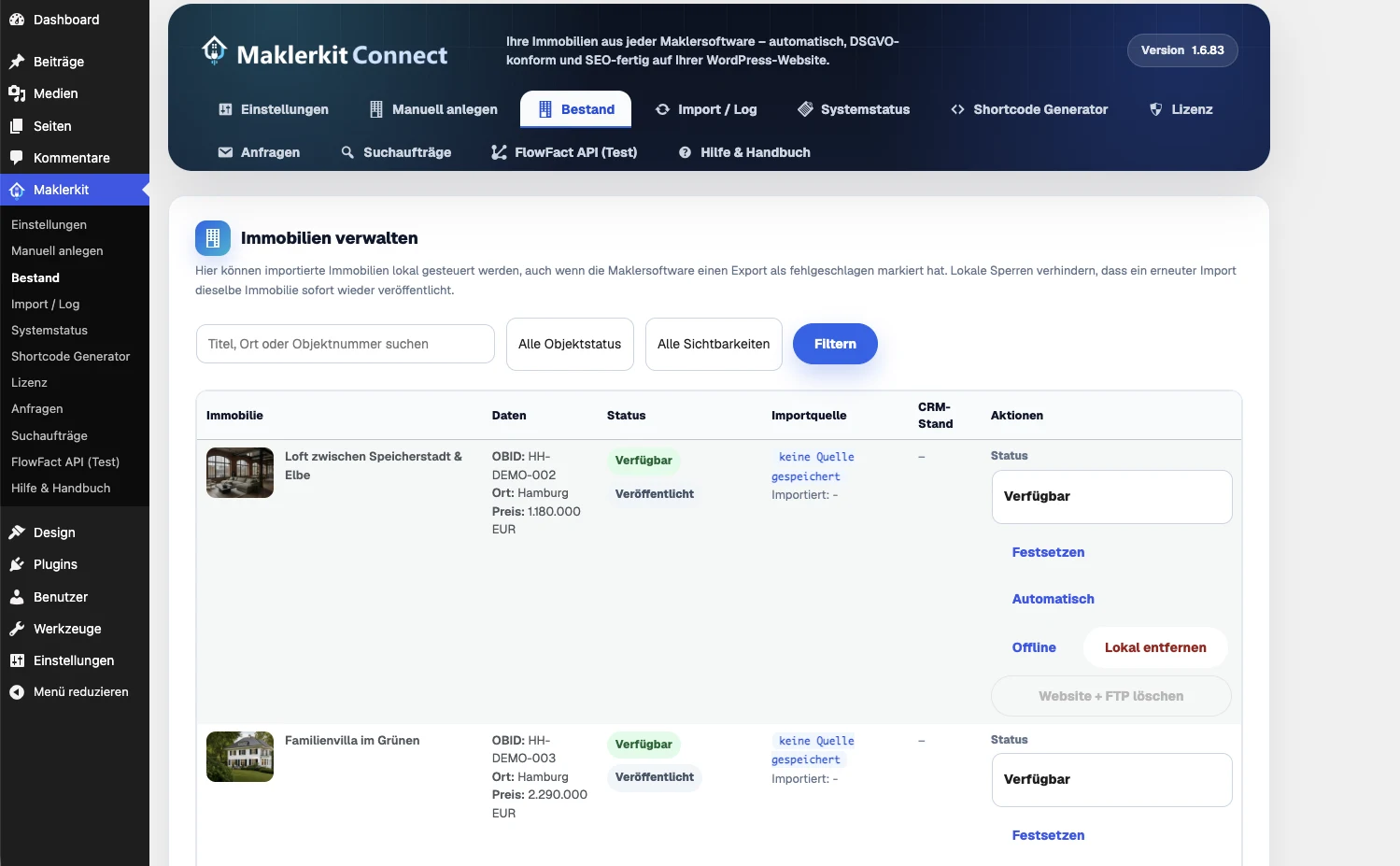
Task: Click the Lizenz shield icon
Action: (x=1156, y=109)
